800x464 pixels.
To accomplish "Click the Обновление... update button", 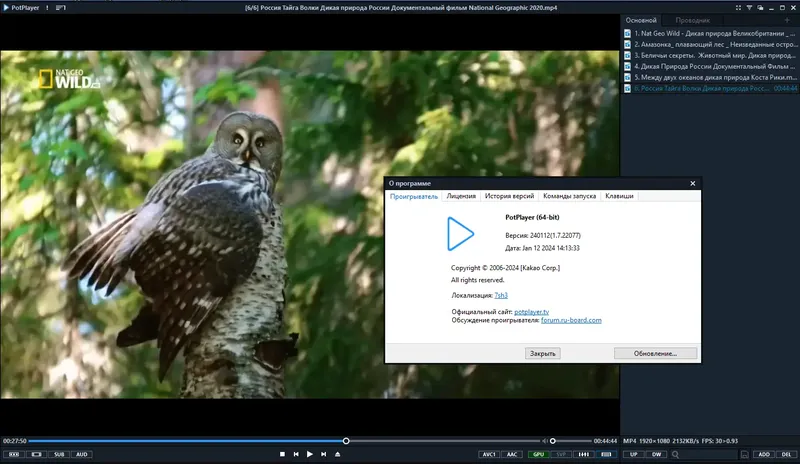I will (x=655, y=353).
